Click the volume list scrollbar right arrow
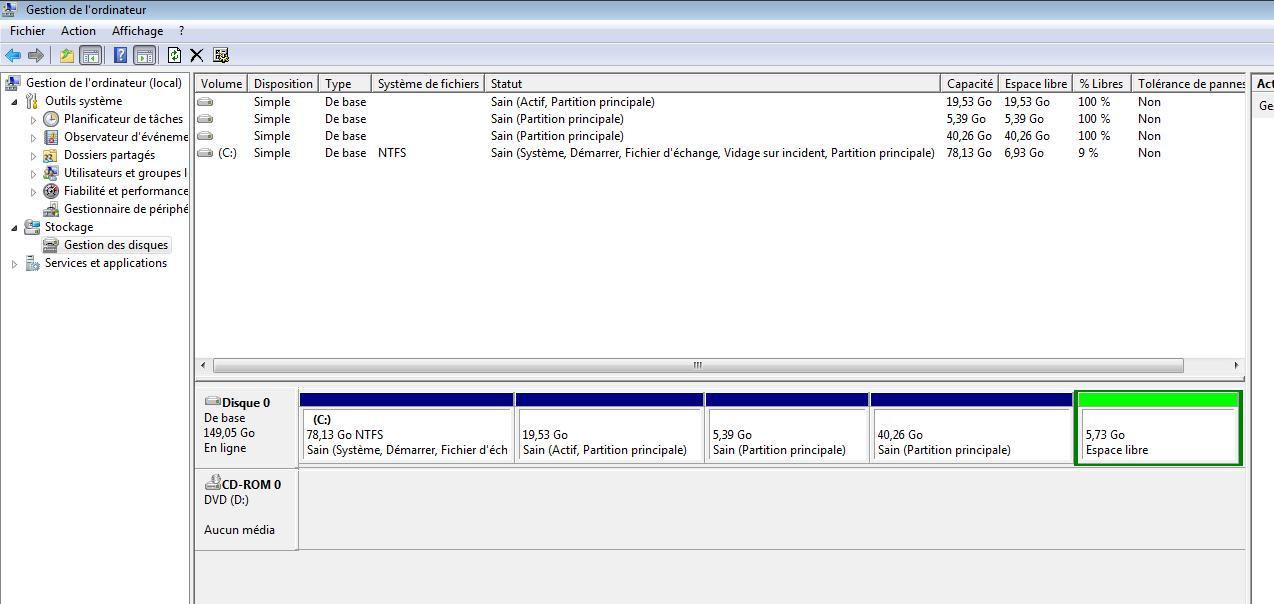 [x=1236, y=365]
